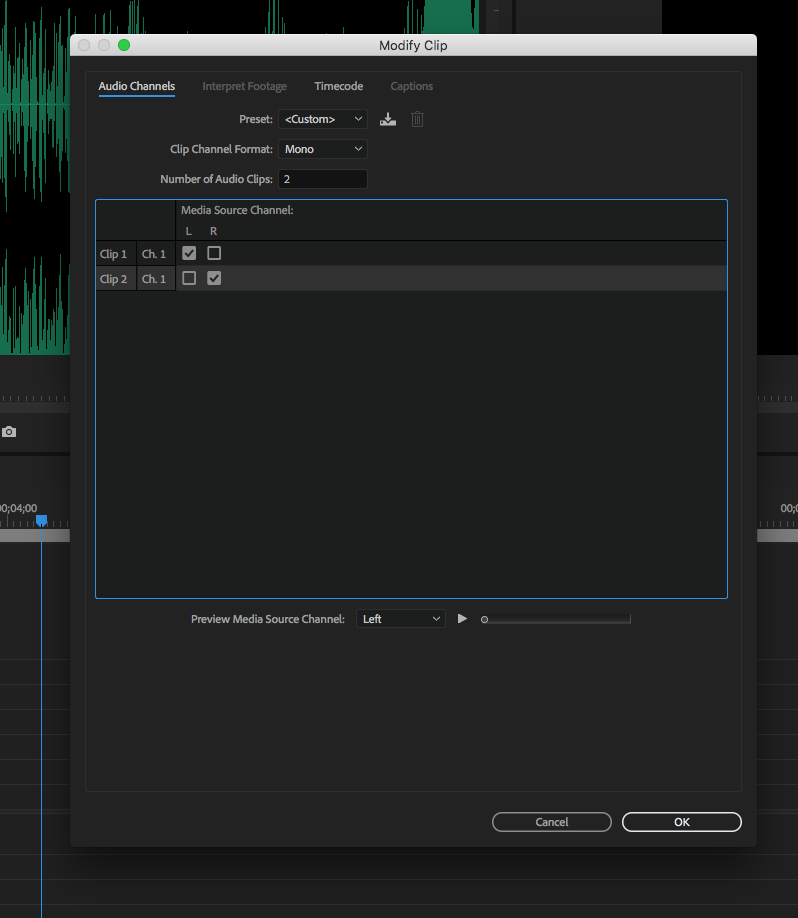The height and width of the screenshot is (918, 798).
Task: Open the Preset dropdown showing Custom
Action: [x=323, y=119]
